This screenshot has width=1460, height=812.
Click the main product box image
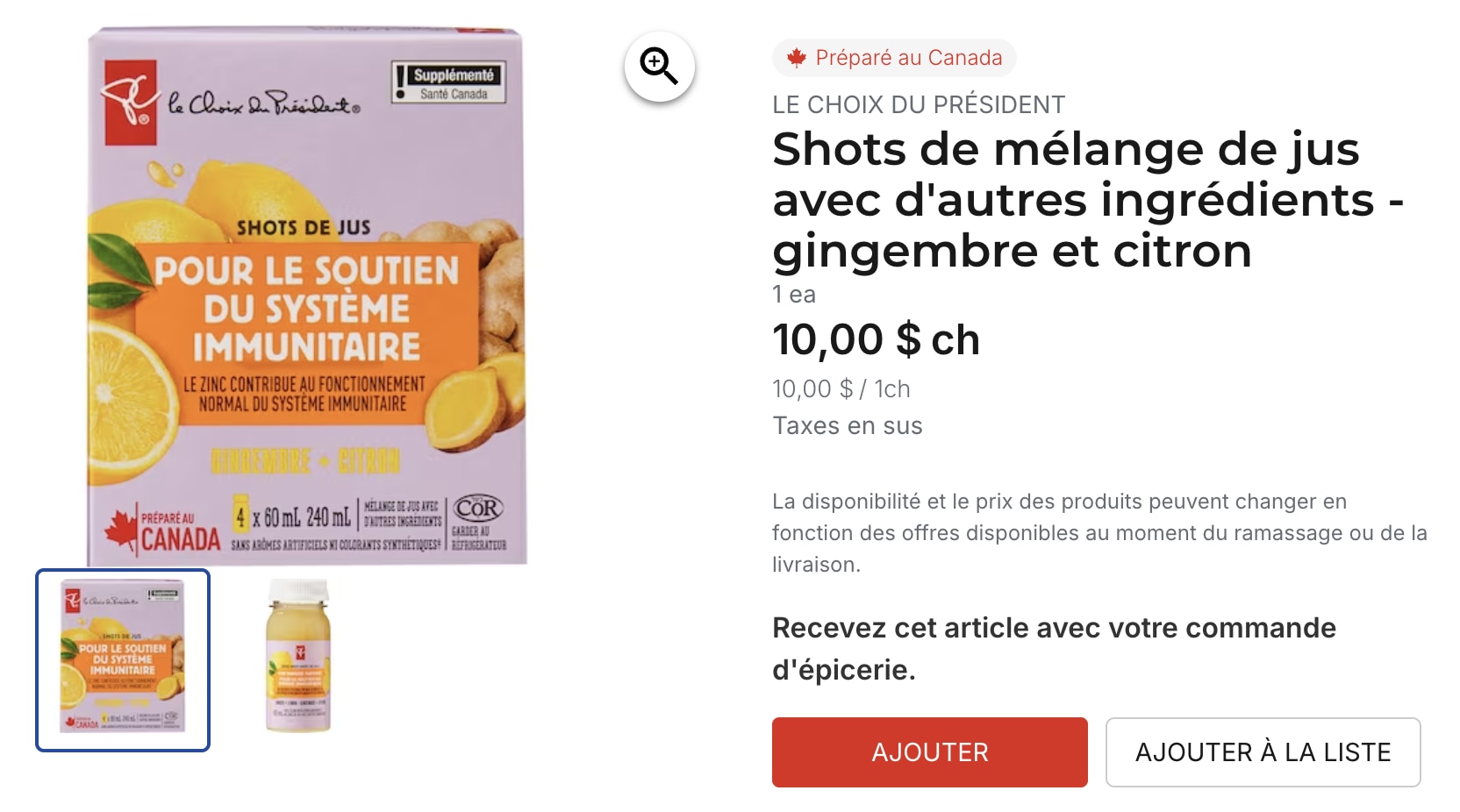[307, 296]
